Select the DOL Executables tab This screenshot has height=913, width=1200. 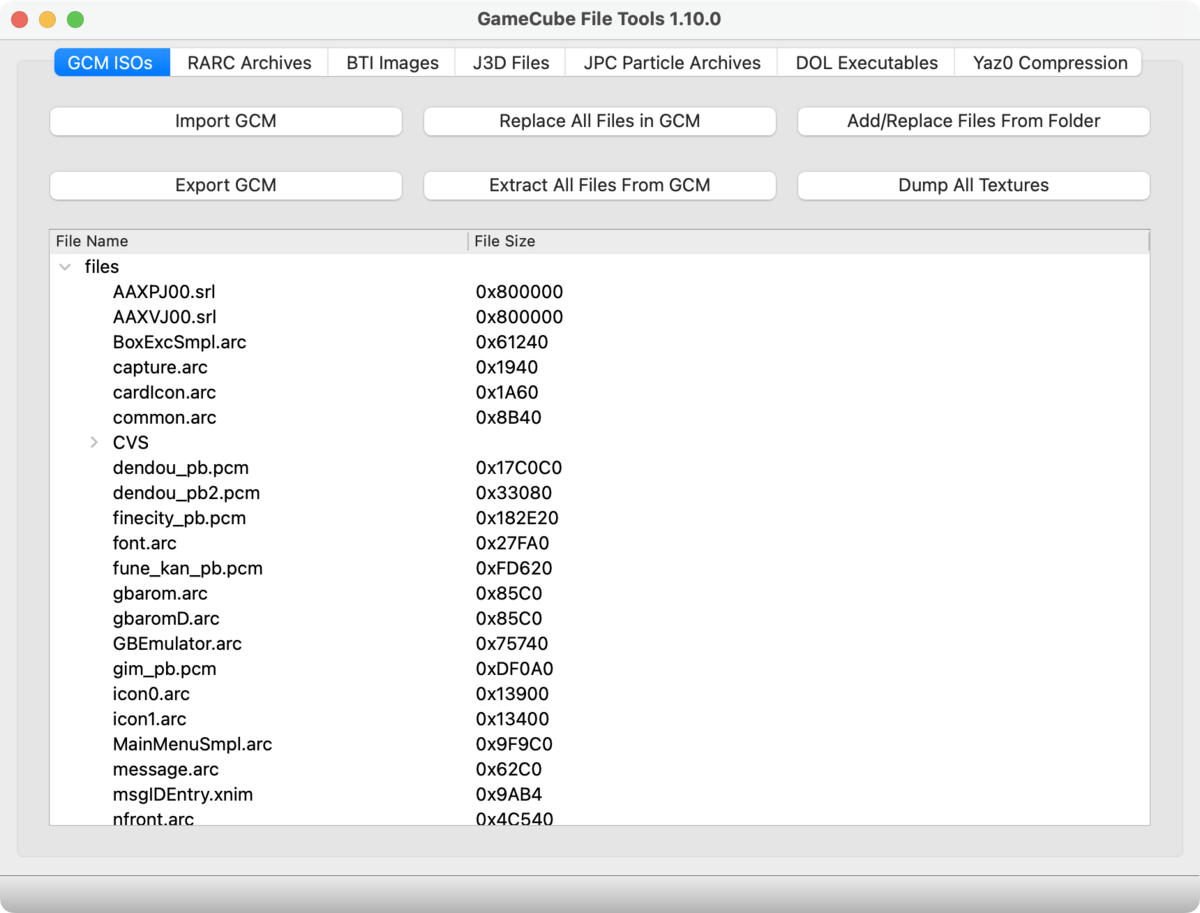pos(867,62)
